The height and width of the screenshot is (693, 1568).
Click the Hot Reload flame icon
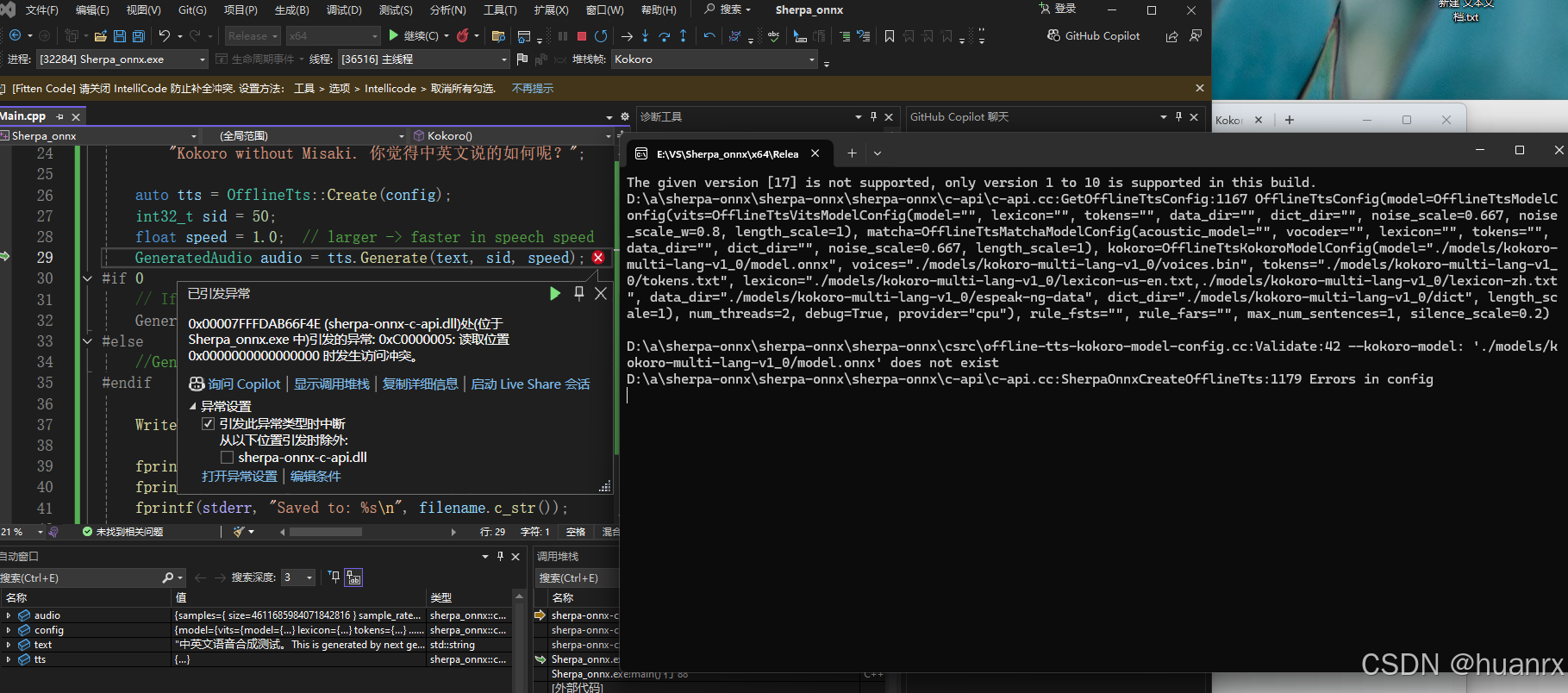463,35
